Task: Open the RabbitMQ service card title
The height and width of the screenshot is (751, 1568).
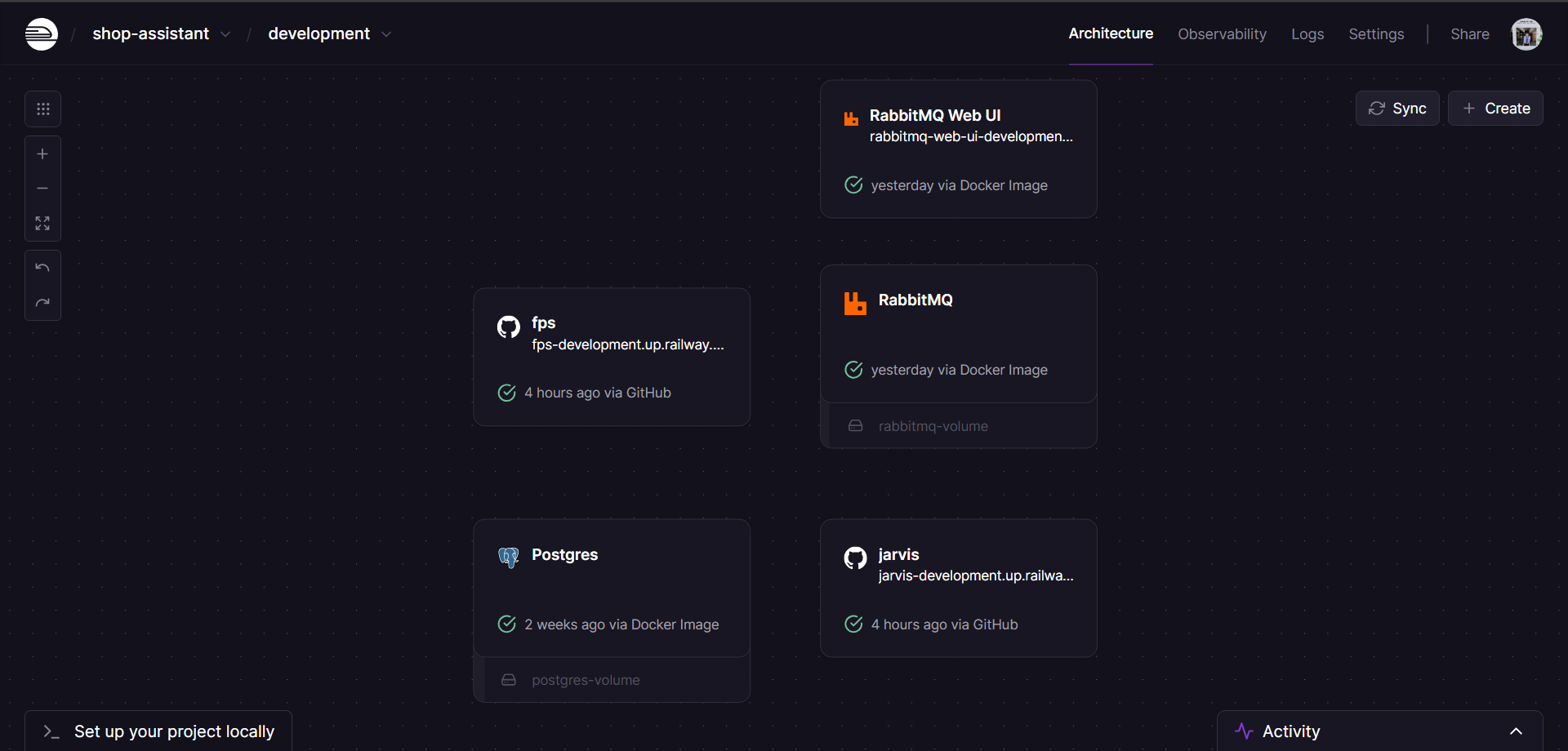Action: [915, 300]
